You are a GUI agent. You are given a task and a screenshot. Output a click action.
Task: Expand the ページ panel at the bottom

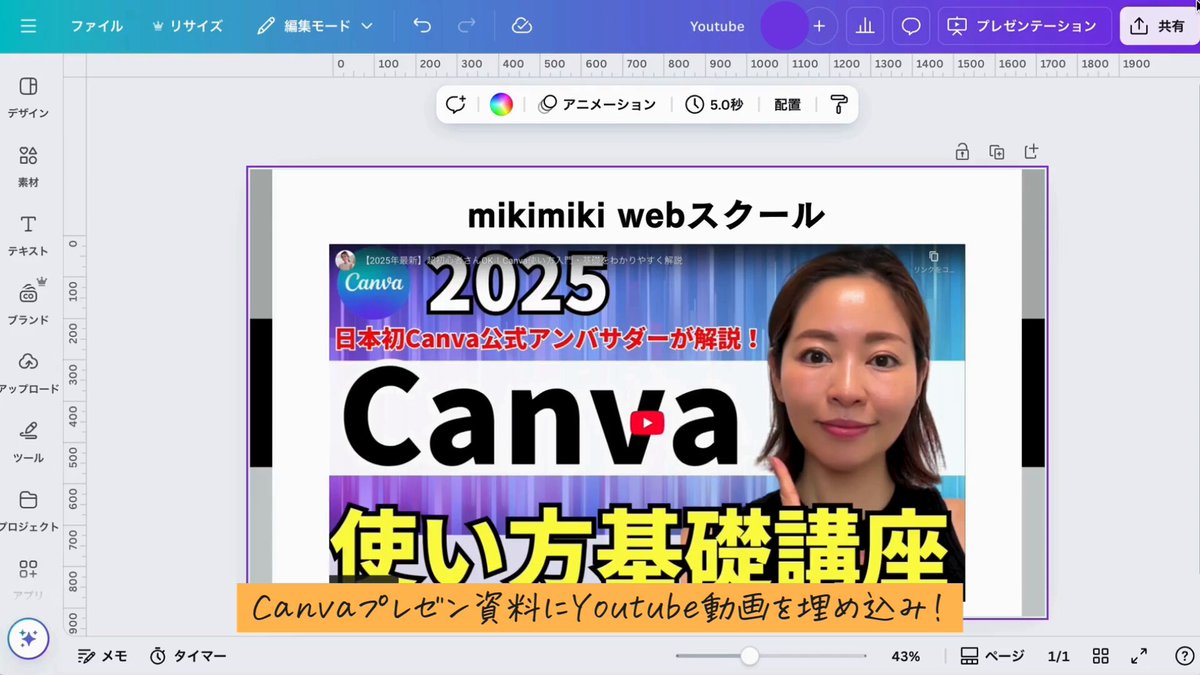pyautogui.click(x=991, y=656)
